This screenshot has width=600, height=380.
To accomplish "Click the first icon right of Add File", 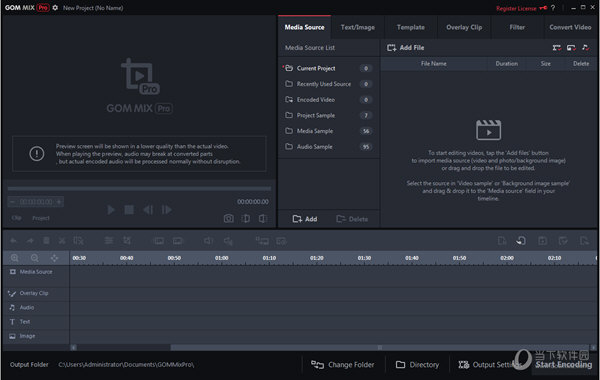I will (x=556, y=47).
